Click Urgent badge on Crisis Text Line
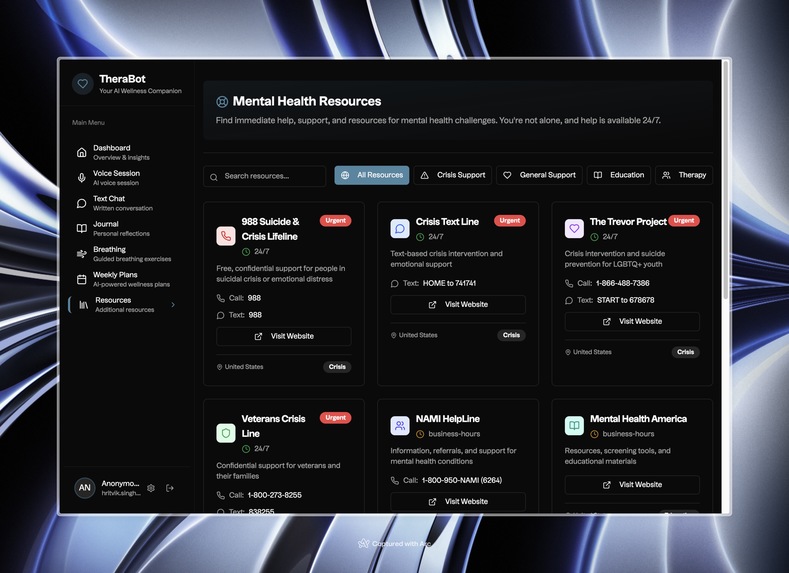Screen dimensions: 789x573 pos(510,221)
